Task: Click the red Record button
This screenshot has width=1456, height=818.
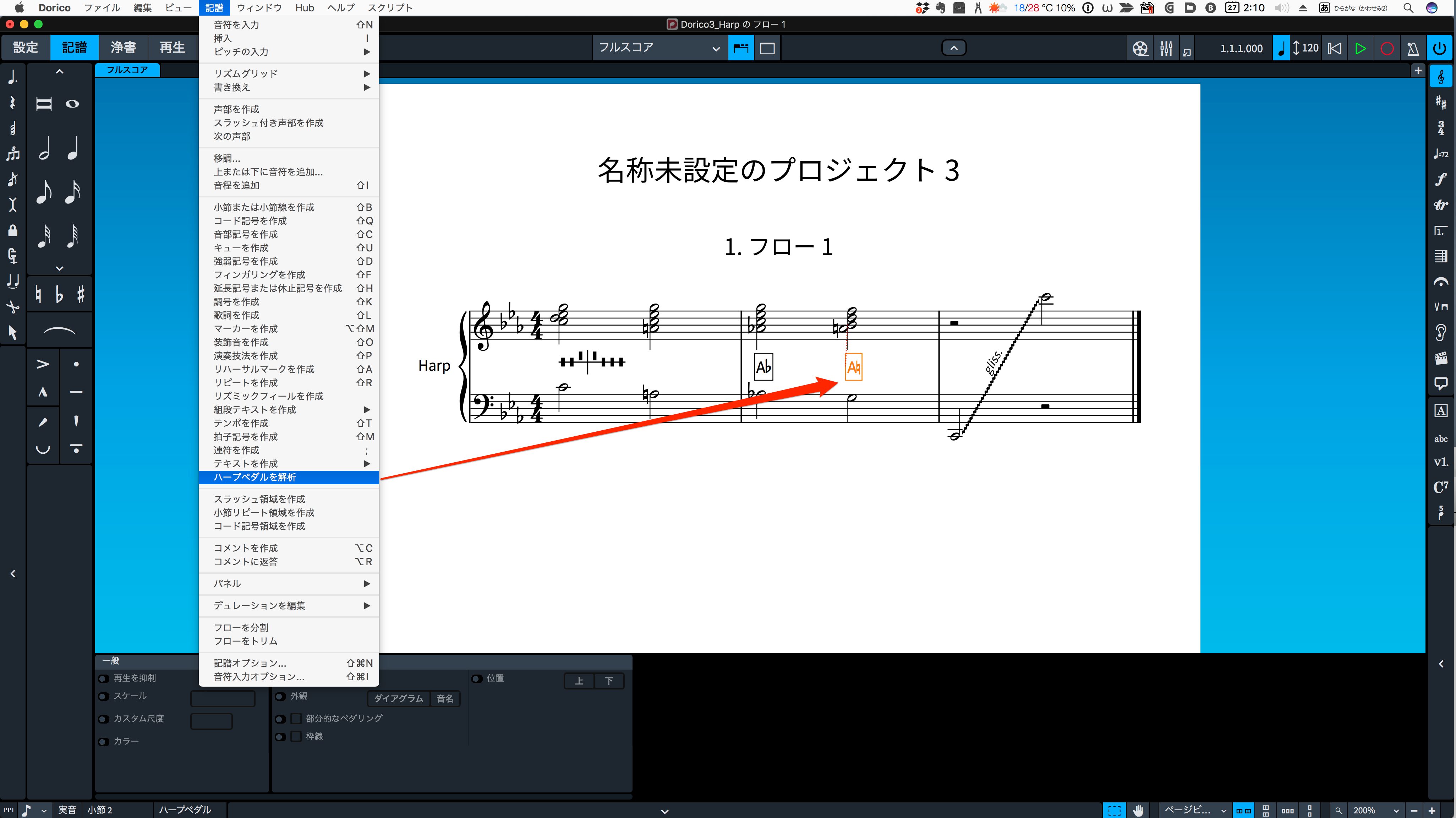Action: click(x=1386, y=49)
